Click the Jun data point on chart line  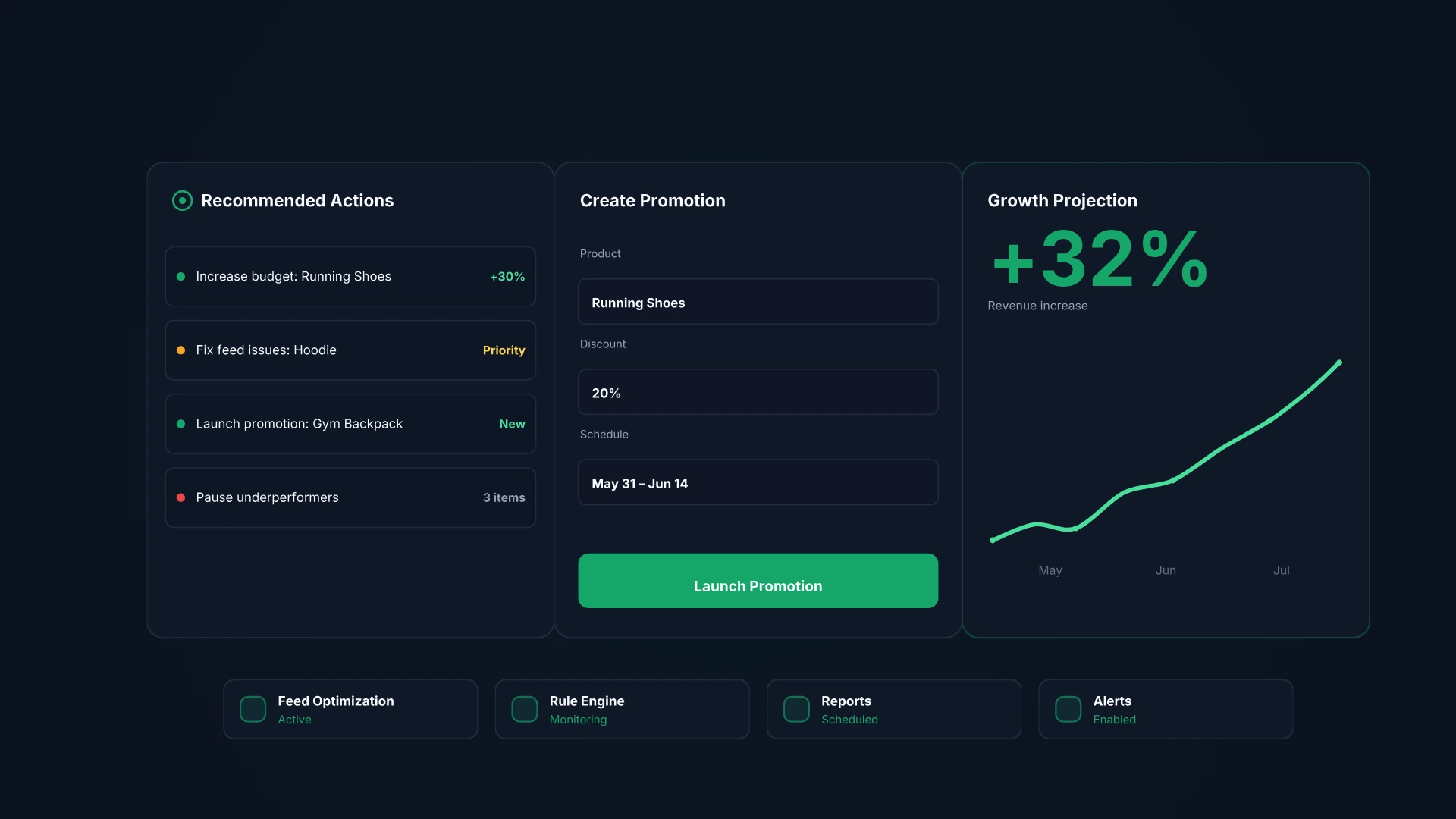click(1173, 480)
